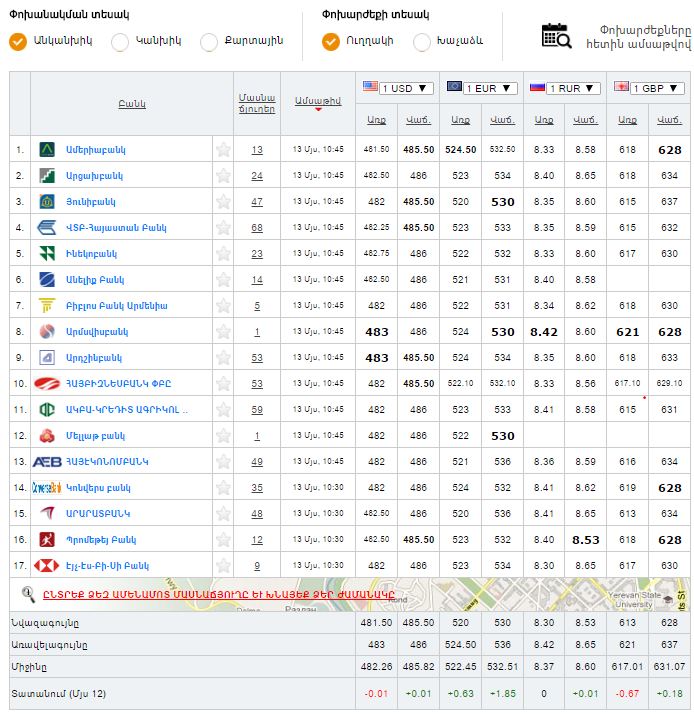The image size is (694, 718).
Task: Choose the Քարտային exchange type radio
Action: pyautogui.click(x=208, y=41)
